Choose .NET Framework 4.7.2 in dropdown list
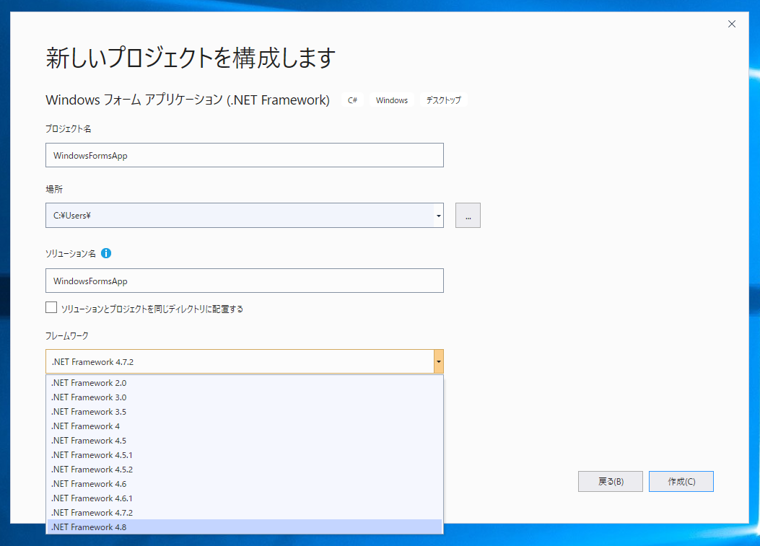 tap(244, 513)
